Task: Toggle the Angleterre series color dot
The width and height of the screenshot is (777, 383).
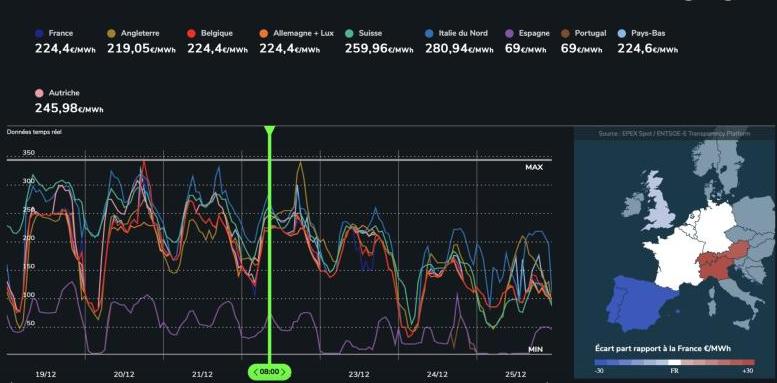Action: coord(111,34)
